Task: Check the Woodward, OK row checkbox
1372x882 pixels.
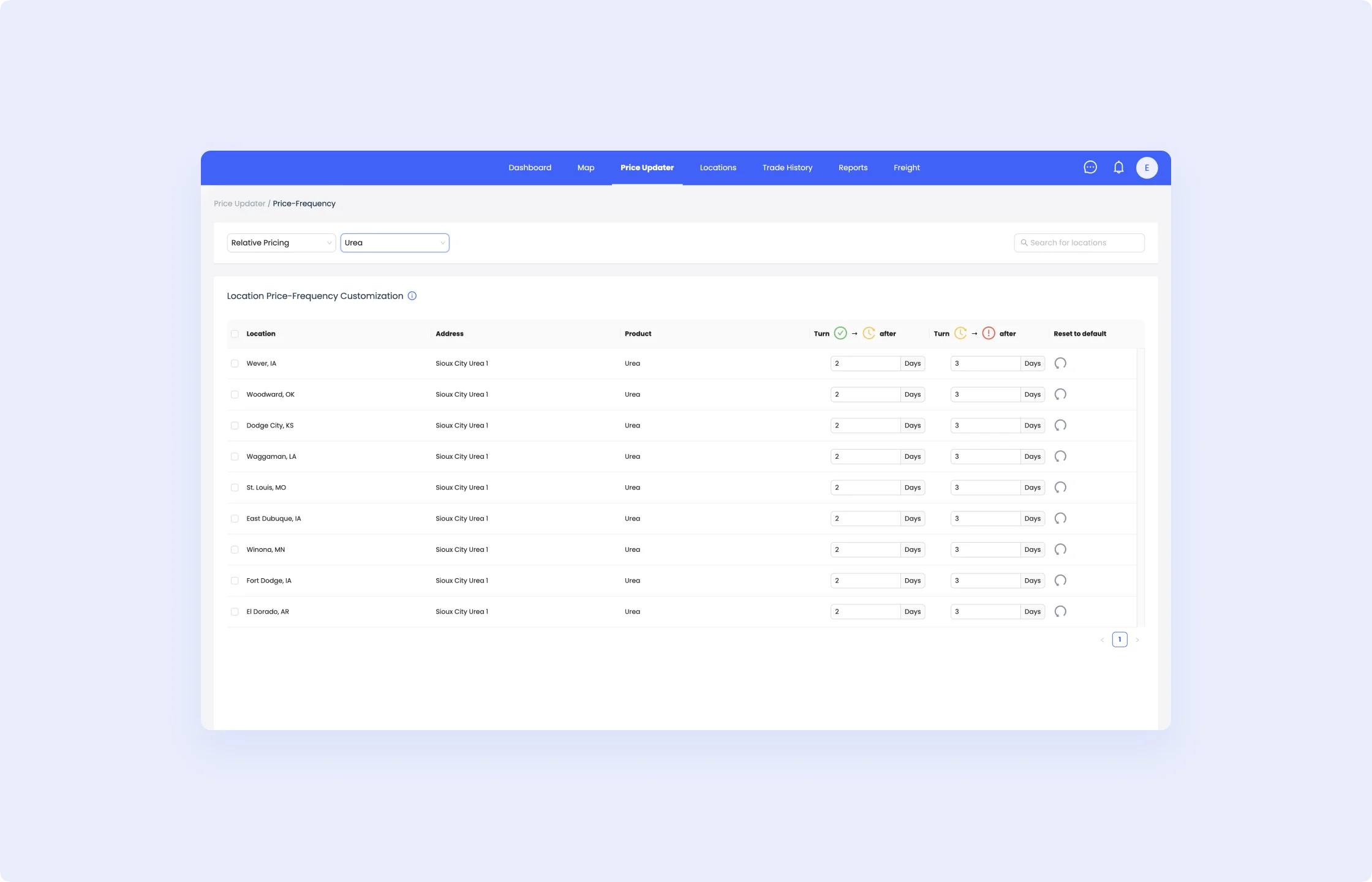Action: tap(235, 394)
